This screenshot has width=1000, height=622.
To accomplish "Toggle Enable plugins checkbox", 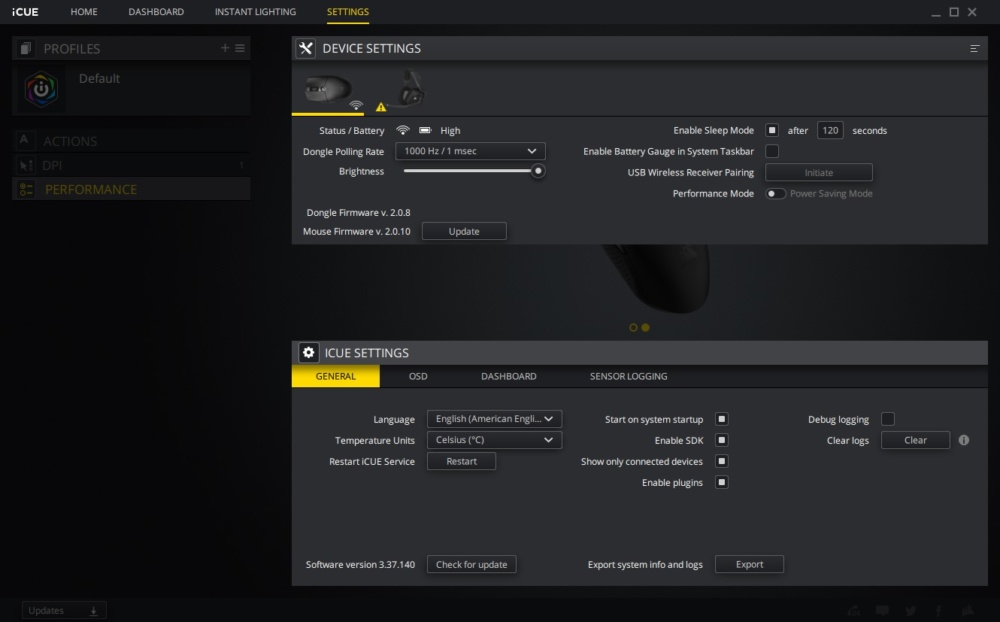I will coord(721,482).
